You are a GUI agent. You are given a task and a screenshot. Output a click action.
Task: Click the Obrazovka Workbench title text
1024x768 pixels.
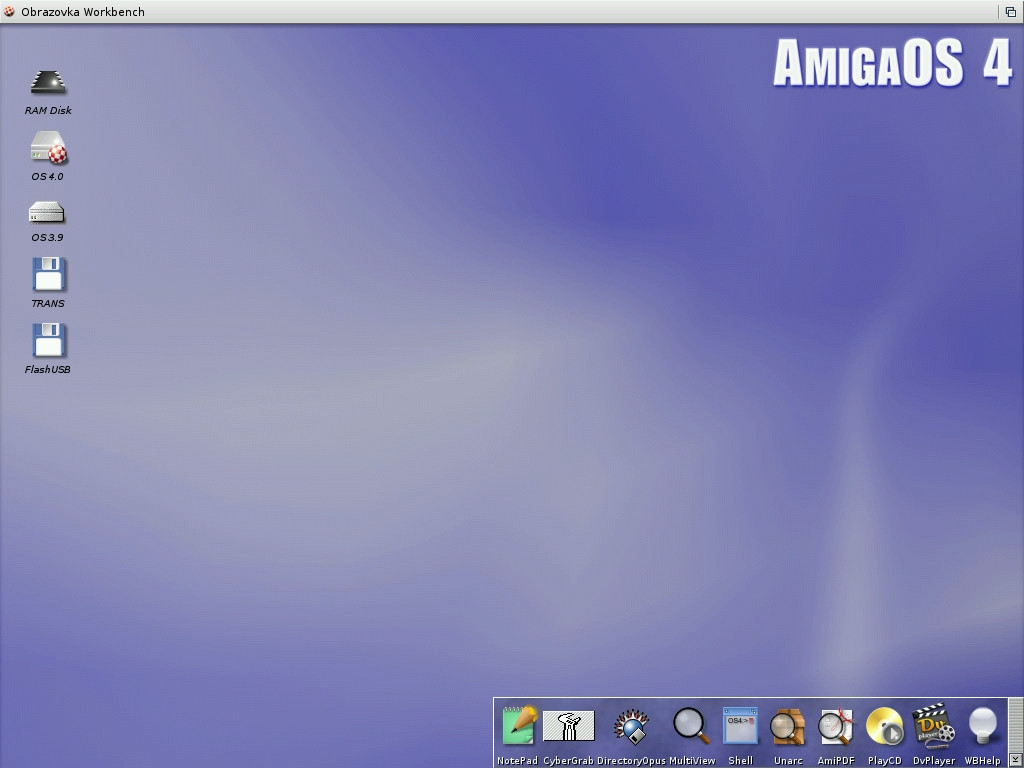click(x=83, y=12)
